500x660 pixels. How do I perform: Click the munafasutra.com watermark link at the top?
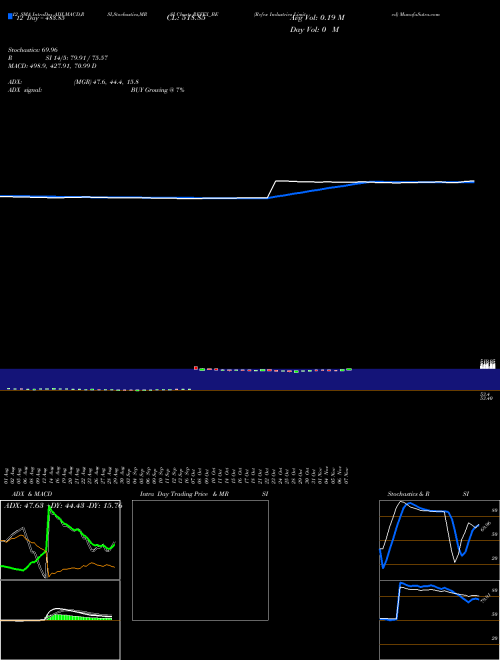pyautogui.click(x=416, y=14)
